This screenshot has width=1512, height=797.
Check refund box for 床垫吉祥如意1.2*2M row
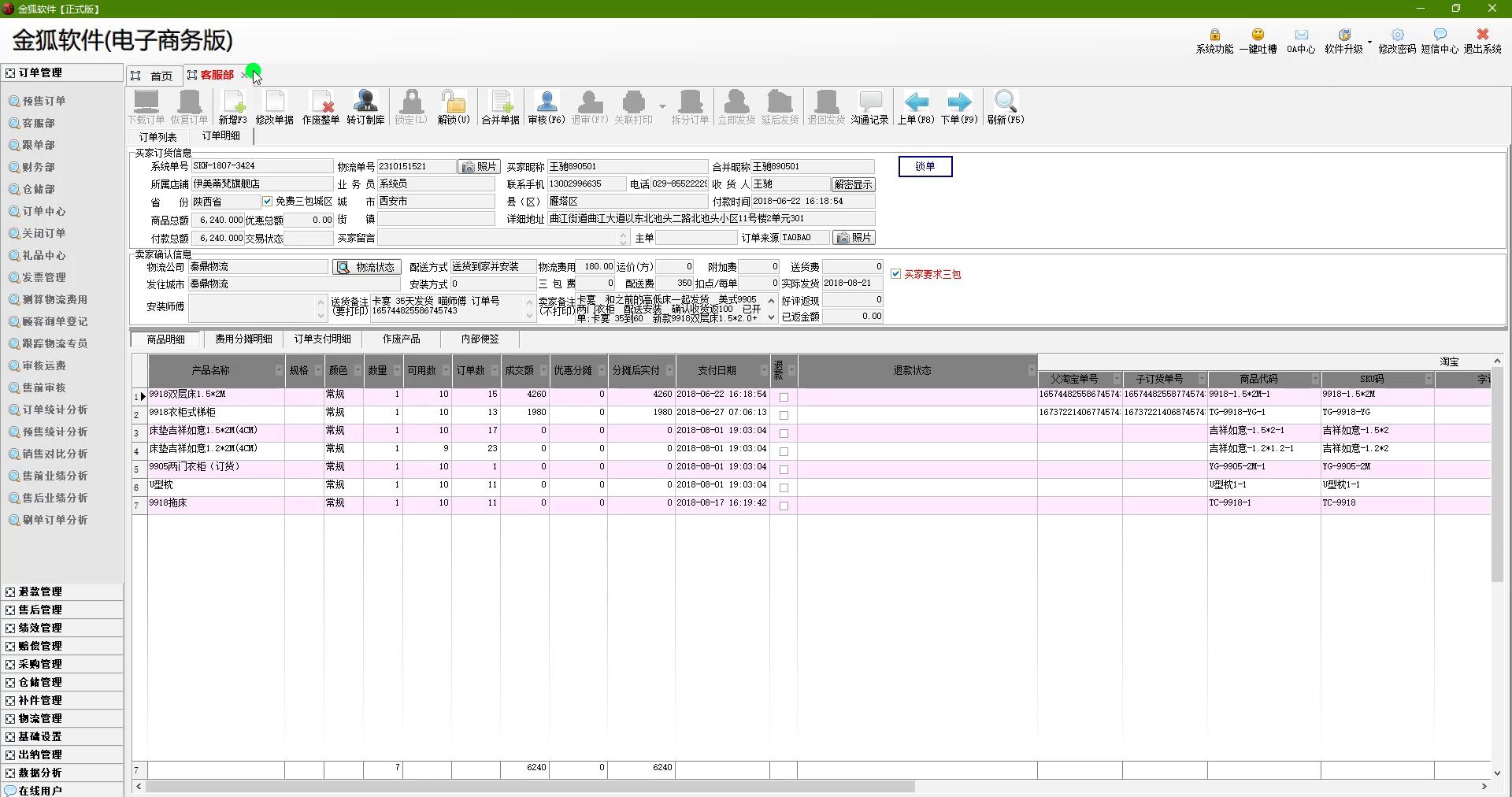coord(784,451)
